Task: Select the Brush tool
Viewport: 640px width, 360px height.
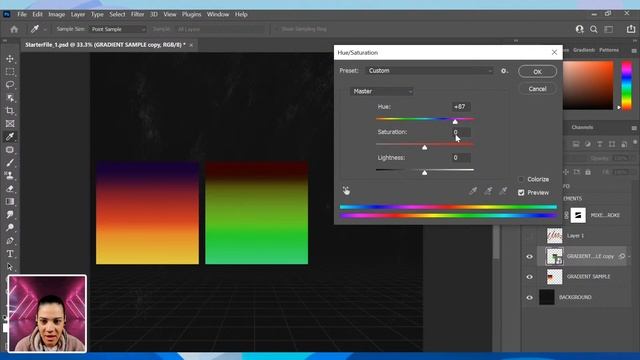Action: [x=10, y=163]
